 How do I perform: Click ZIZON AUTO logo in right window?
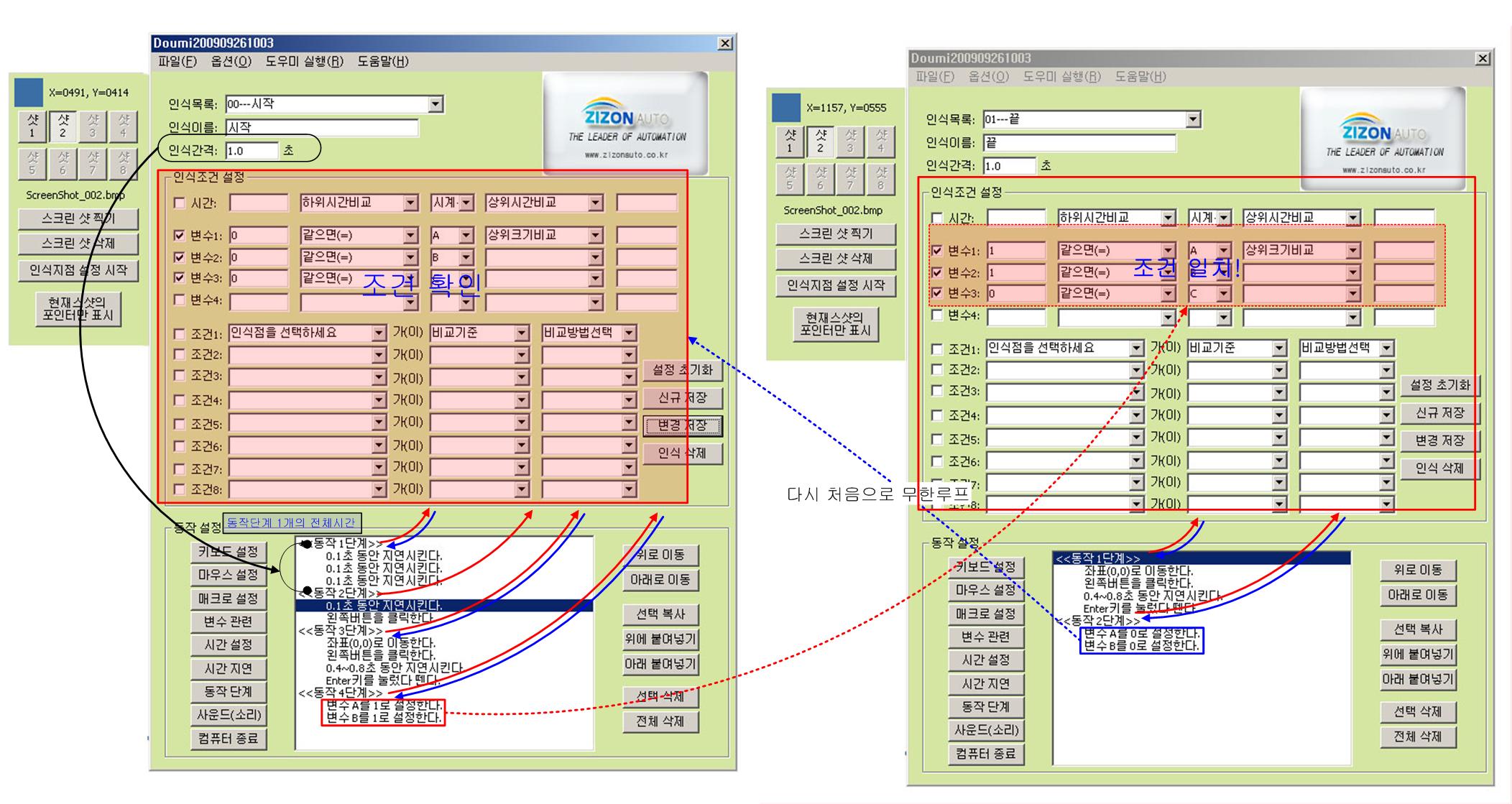pyautogui.click(x=1383, y=139)
